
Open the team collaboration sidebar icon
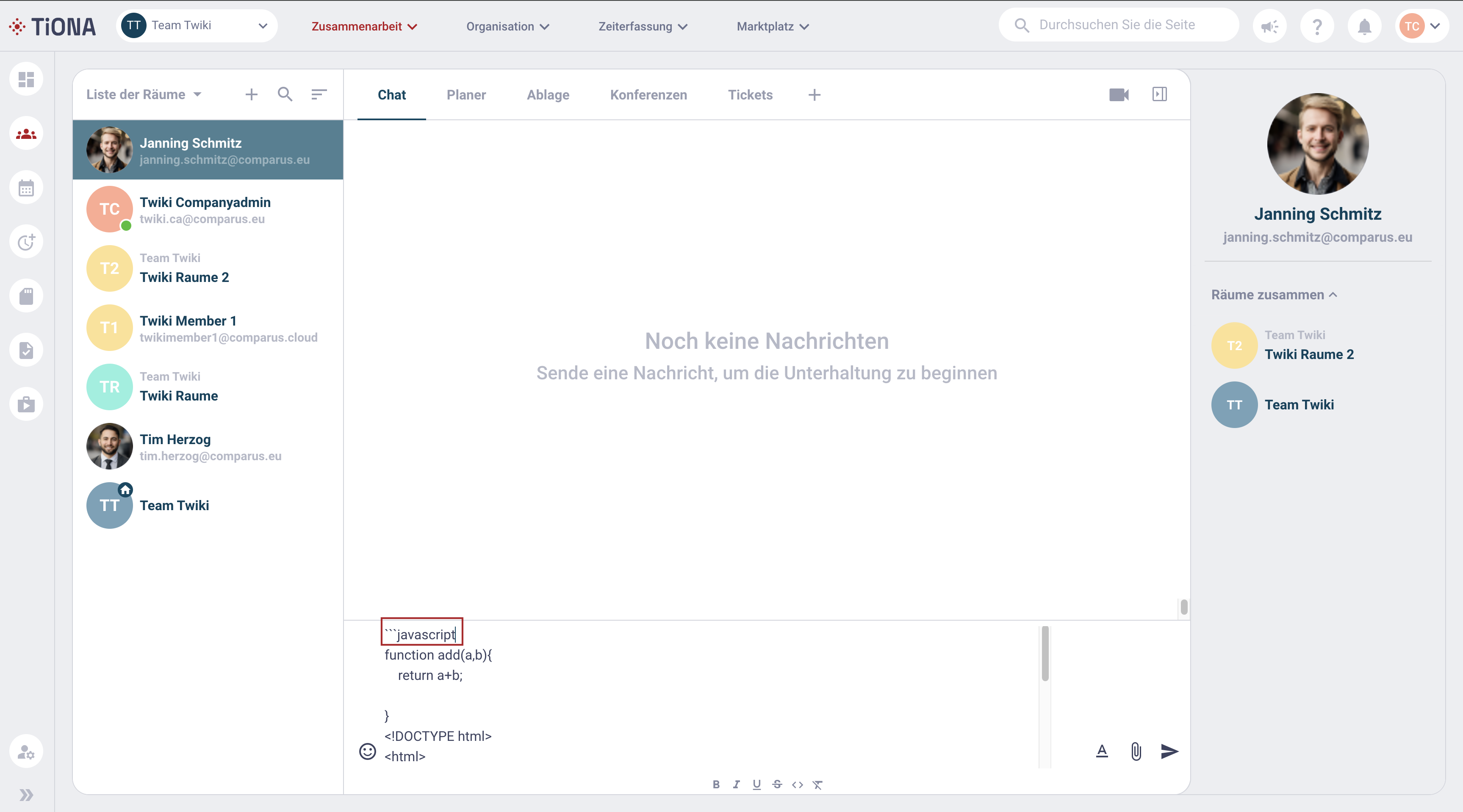[x=26, y=134]
